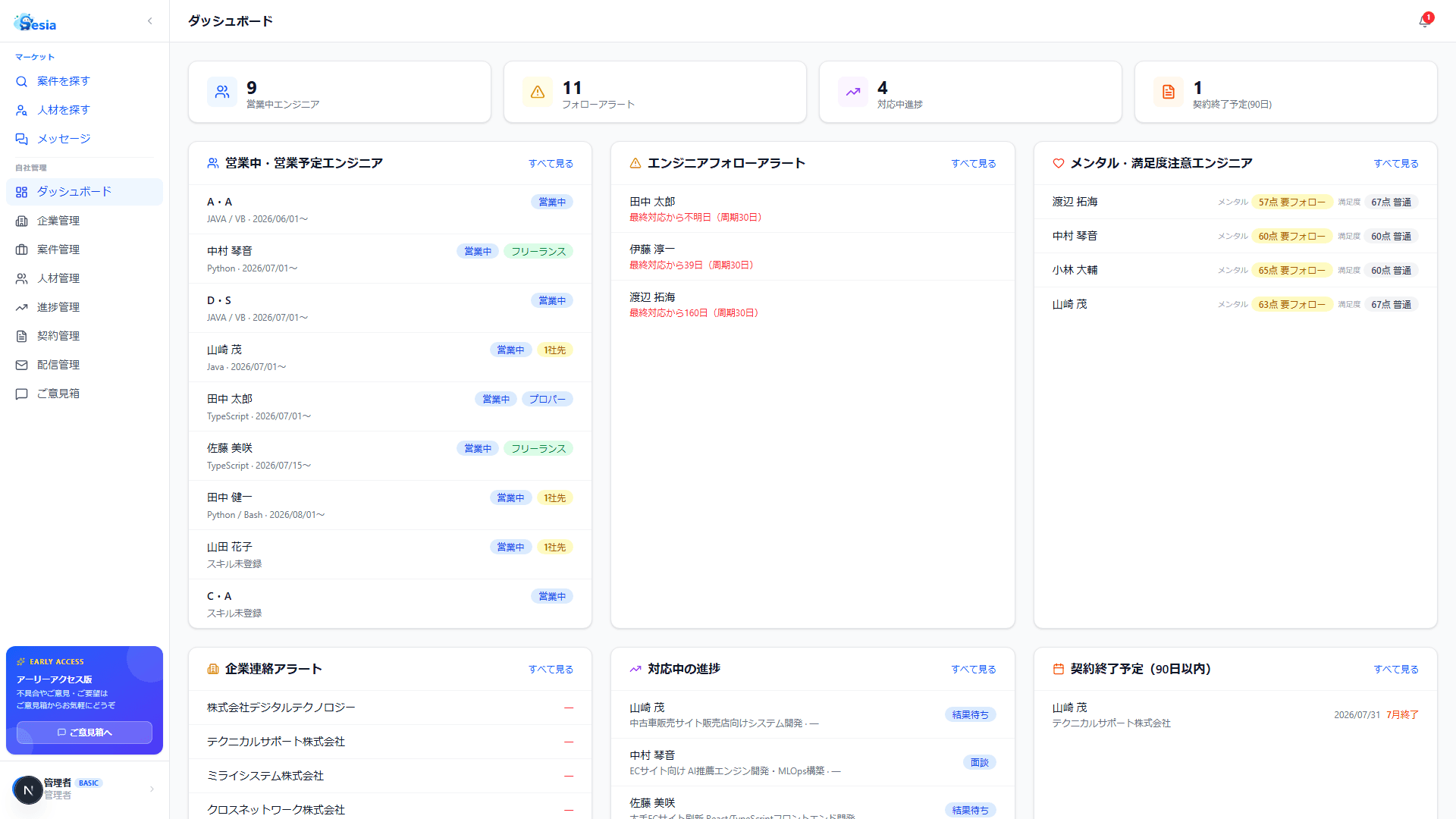Click the 営業中エンジニア people icon card
The image size is (1456, 819).
pos(340,92)
